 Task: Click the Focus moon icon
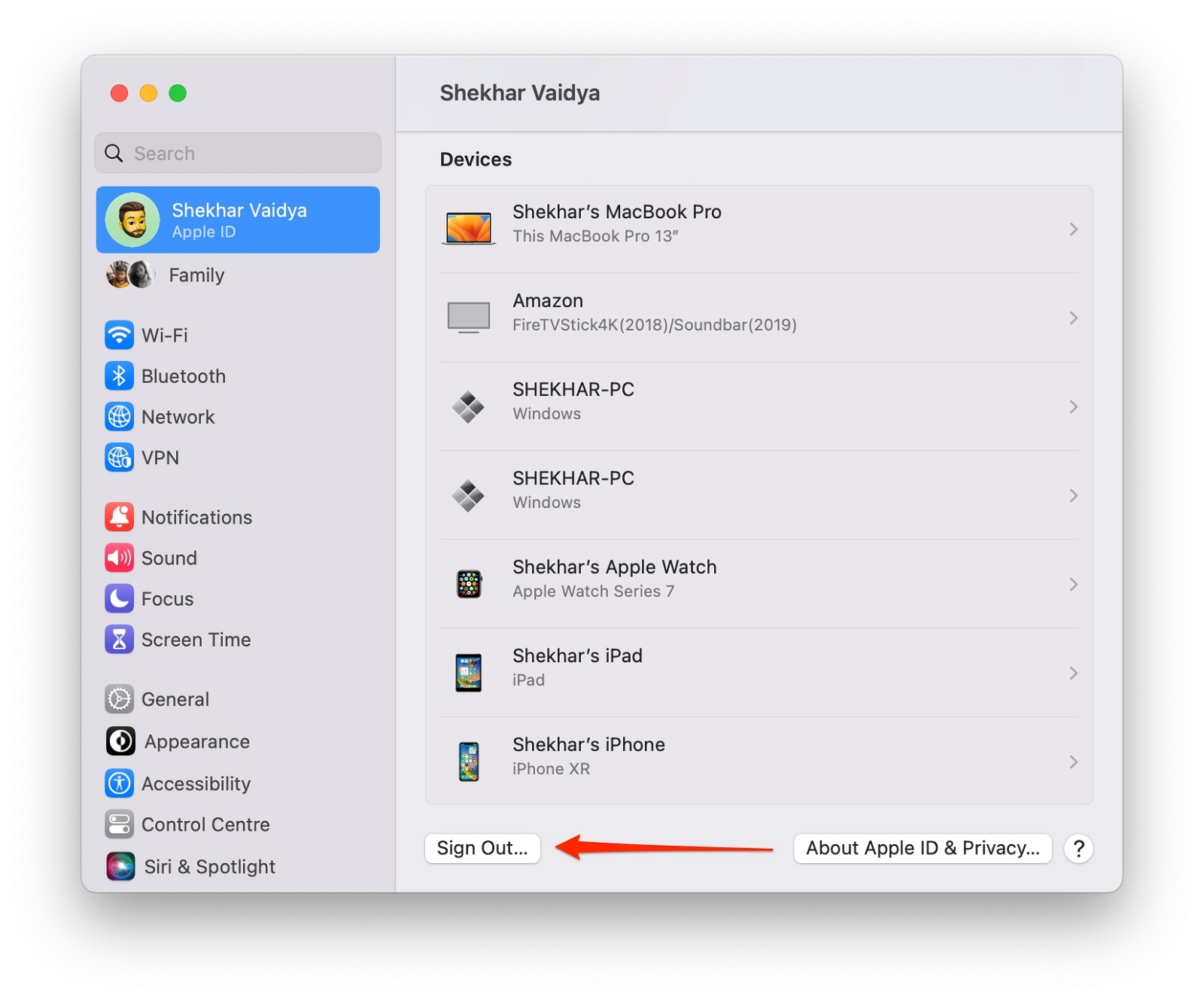(119, 598)
